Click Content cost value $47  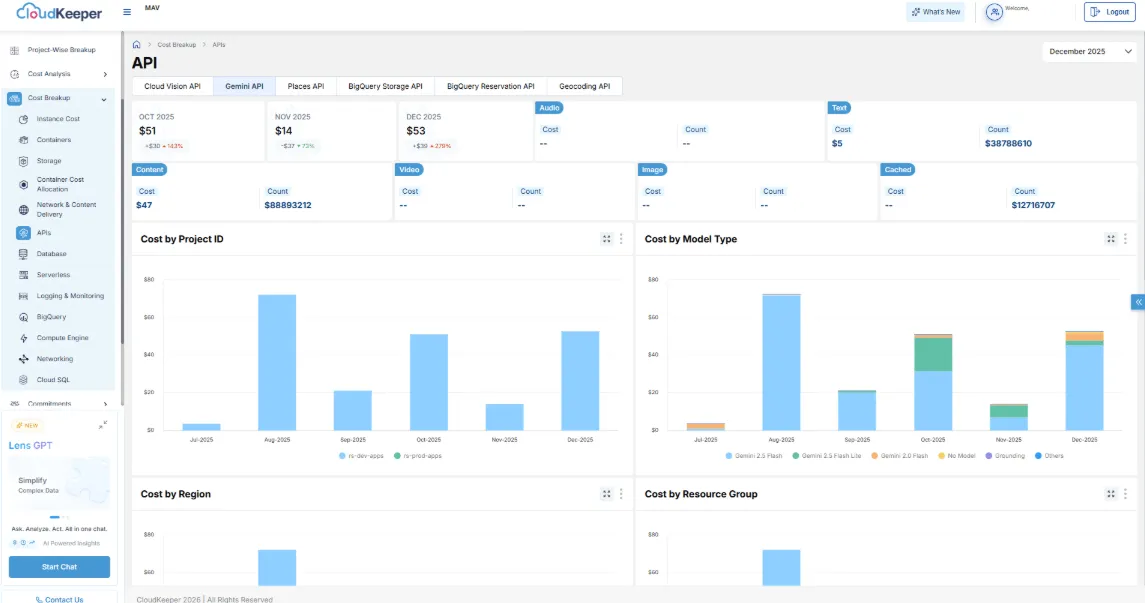pyautogui.click(x=144, y=205)
